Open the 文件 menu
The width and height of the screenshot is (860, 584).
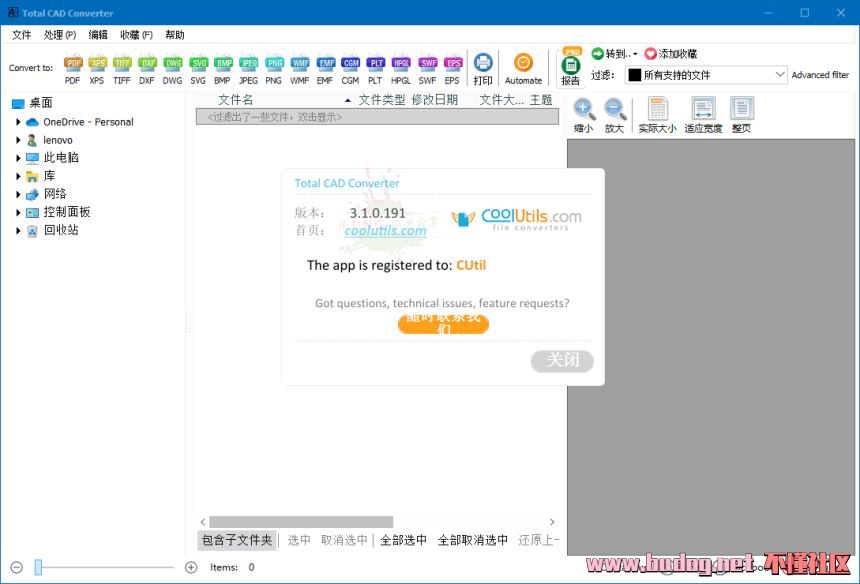click(21, 35)
